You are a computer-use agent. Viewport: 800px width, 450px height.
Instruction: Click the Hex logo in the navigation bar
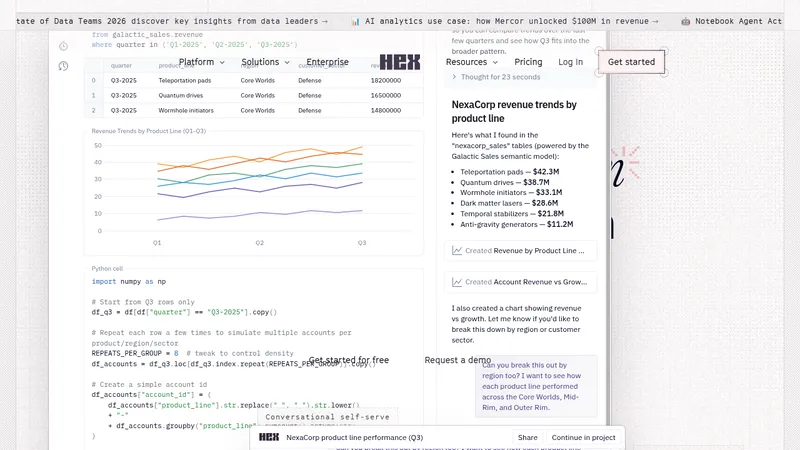400,62
